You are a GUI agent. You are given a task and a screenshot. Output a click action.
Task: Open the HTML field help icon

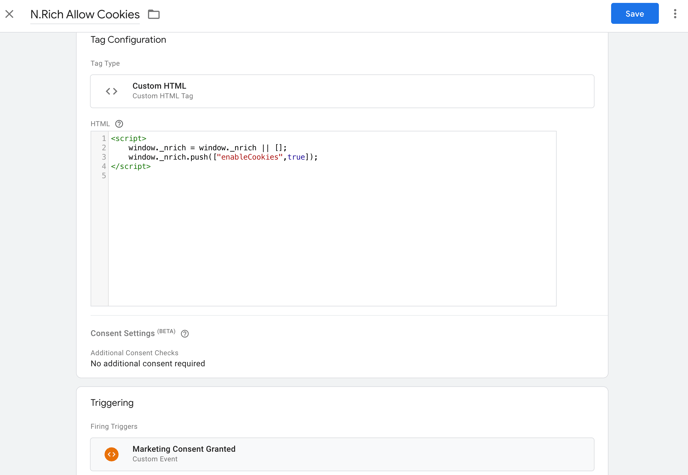[x=119, y=124]
